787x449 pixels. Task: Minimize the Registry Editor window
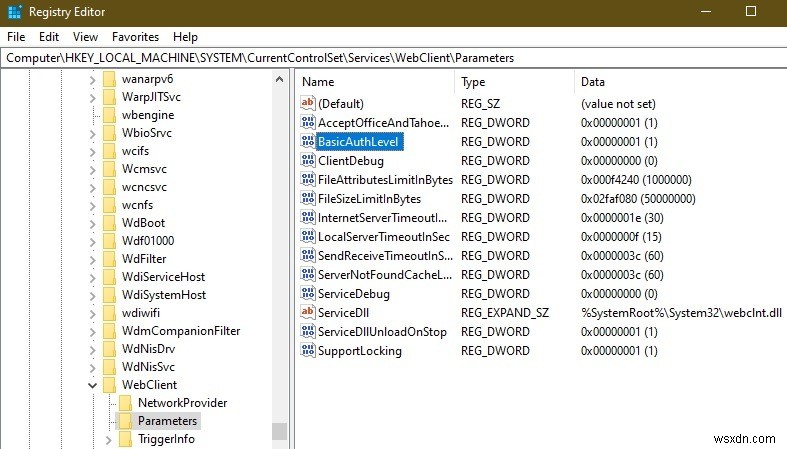tap(706, 11)
